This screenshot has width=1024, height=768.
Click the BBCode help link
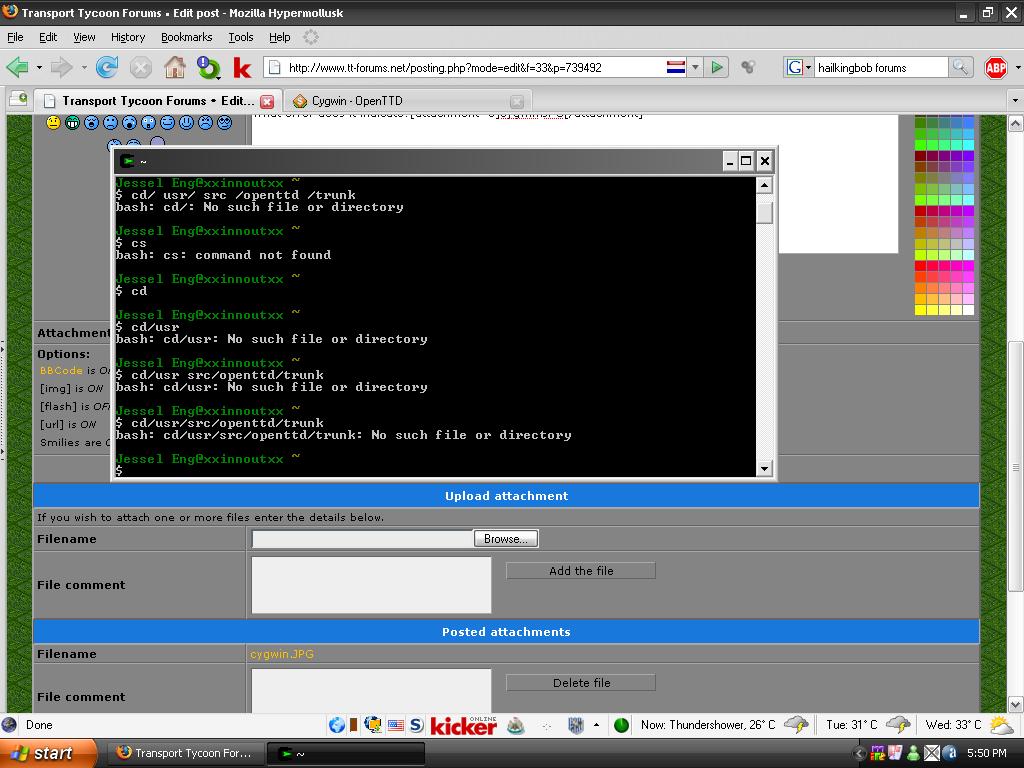(61, 370)
